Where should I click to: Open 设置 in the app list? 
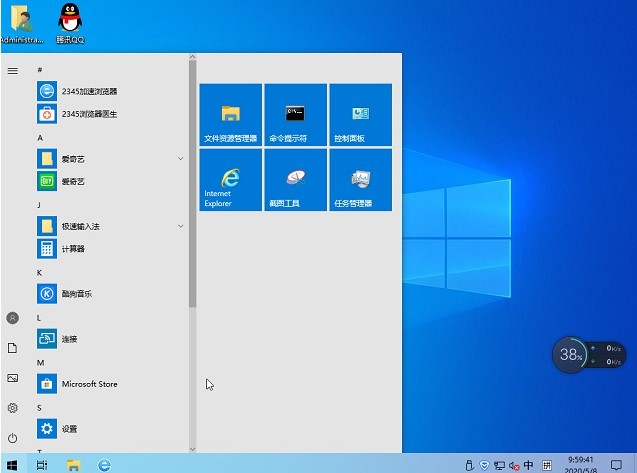pyautogui.click(x=68, y=429)
